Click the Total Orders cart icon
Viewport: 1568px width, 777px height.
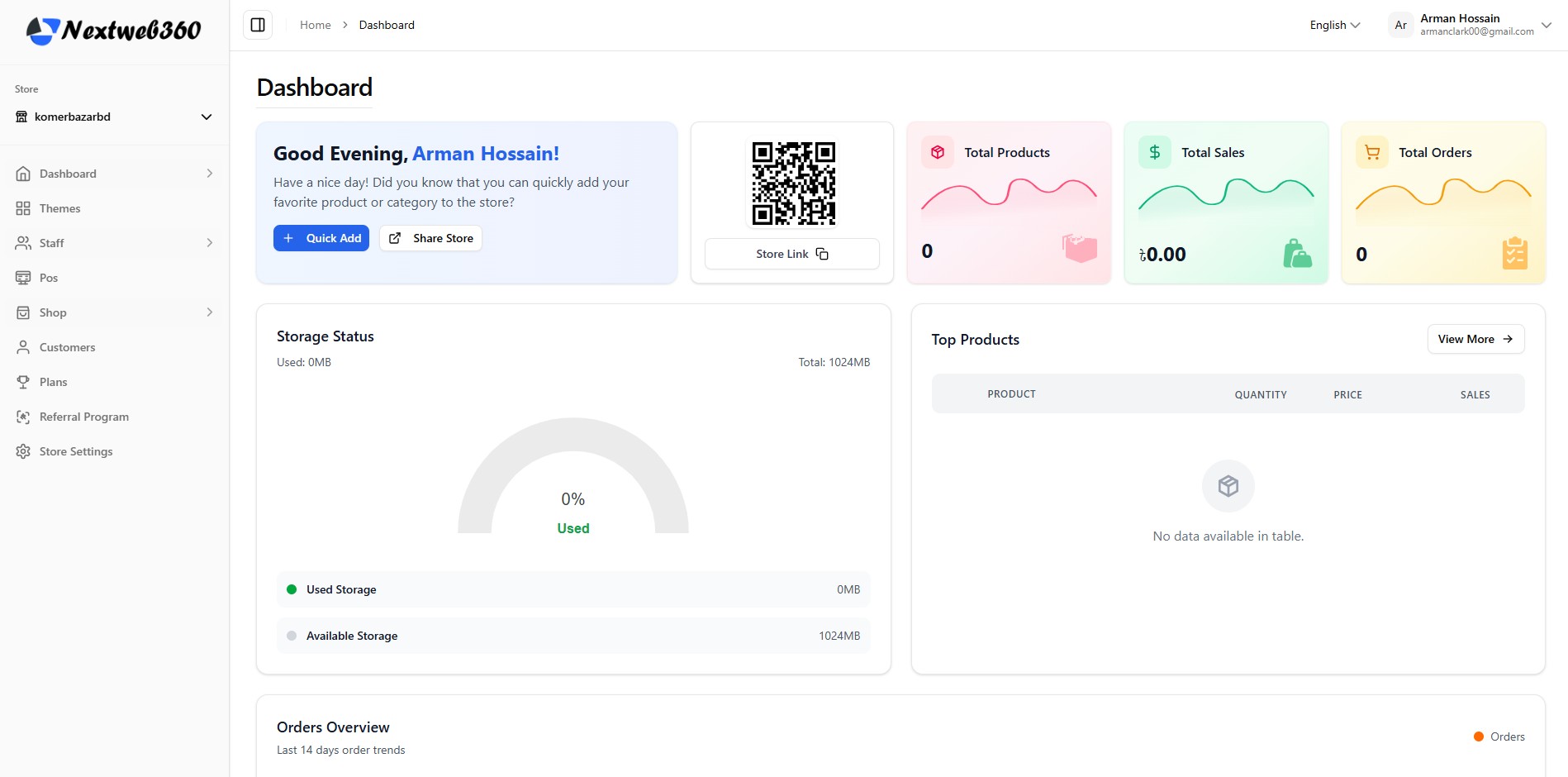[x=1371, y=152]
